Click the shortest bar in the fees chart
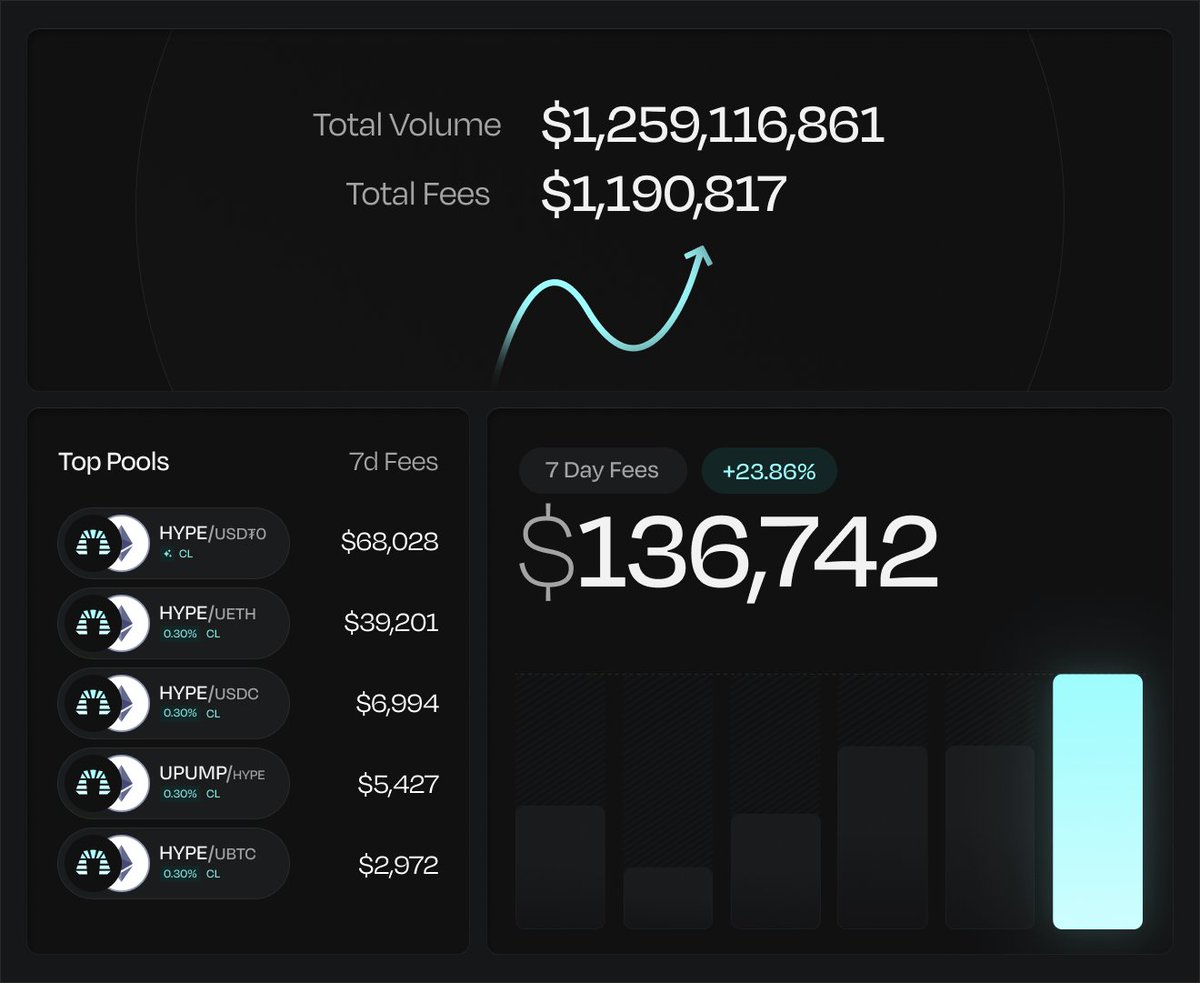This screenshot has width=1200, height=983. 668,898
